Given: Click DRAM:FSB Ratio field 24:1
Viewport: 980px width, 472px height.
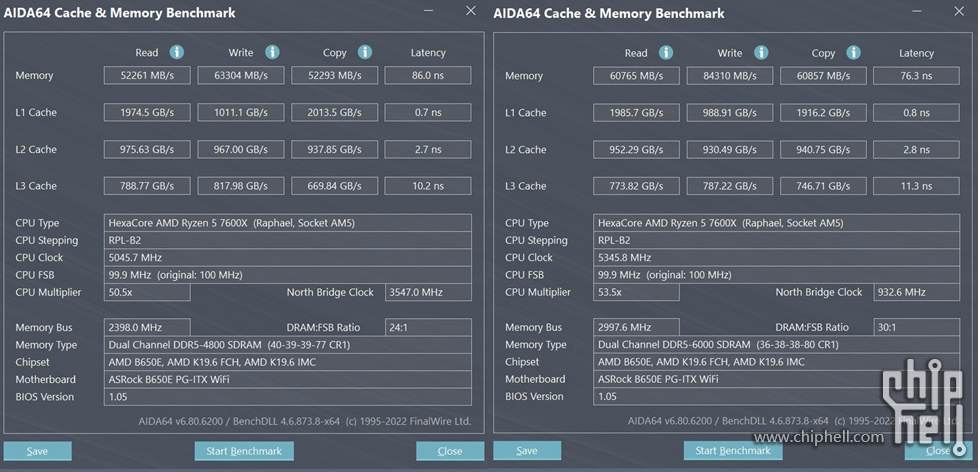Looking at the screenshot, I should (428, 328).
